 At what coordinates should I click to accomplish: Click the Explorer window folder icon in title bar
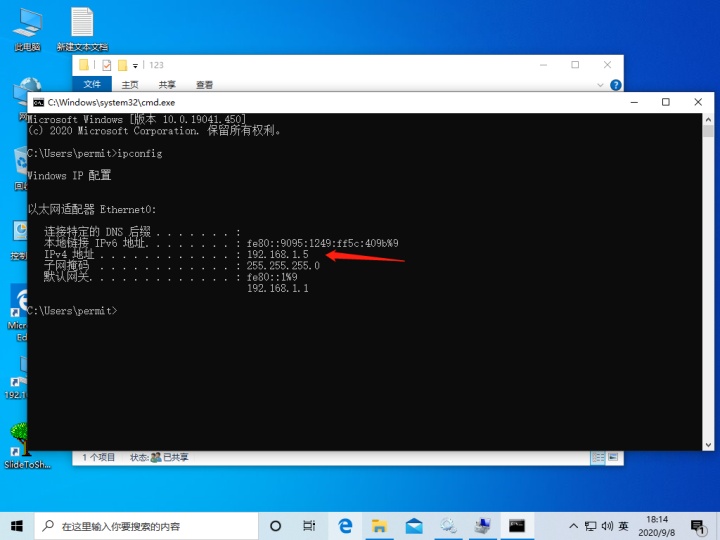pyautogui.click(x=84, y=65)
